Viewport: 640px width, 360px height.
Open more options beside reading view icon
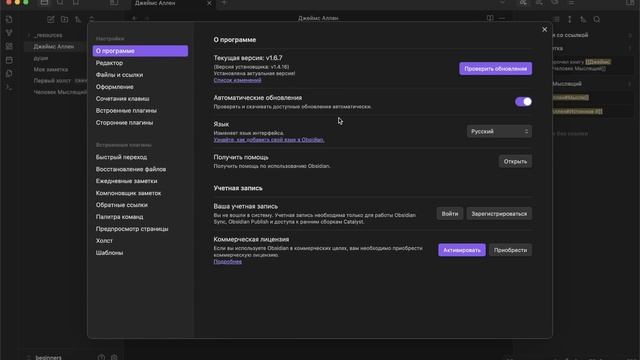(x=502, y=18)
